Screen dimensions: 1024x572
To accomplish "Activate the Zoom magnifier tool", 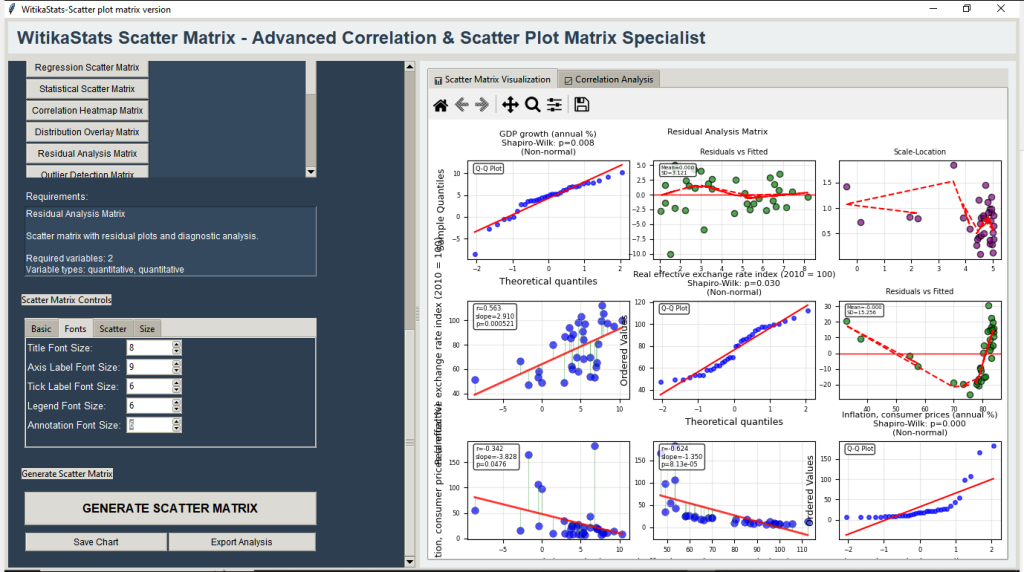I will click(x=532, y=105).
